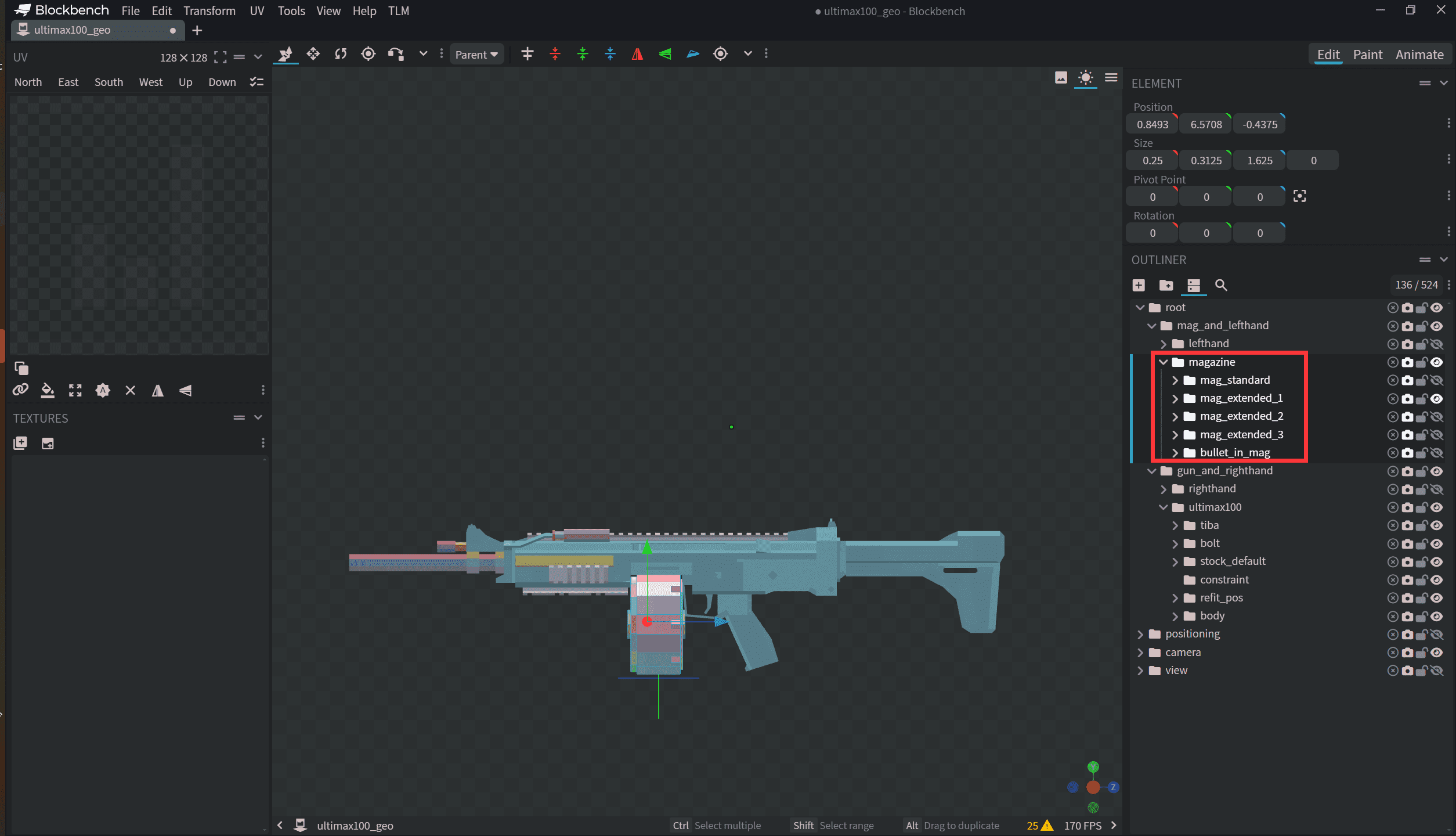Select the Vertex Snap tool

click(396, 54)
